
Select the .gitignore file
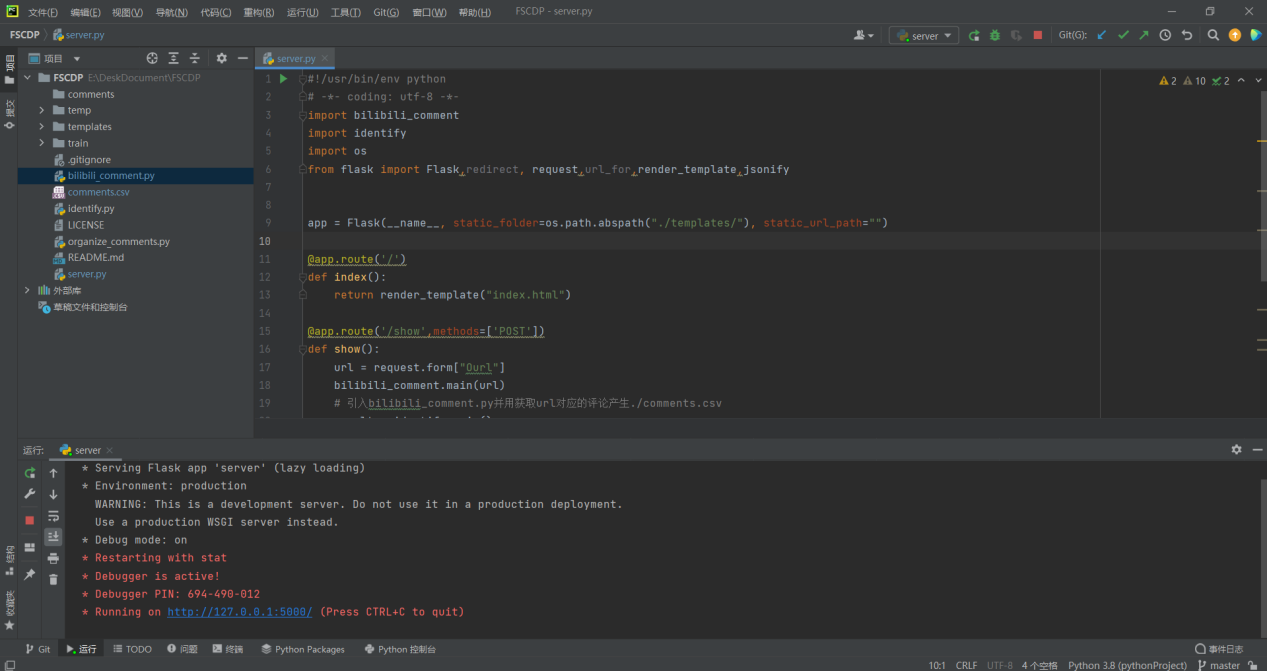click(89, 160)
